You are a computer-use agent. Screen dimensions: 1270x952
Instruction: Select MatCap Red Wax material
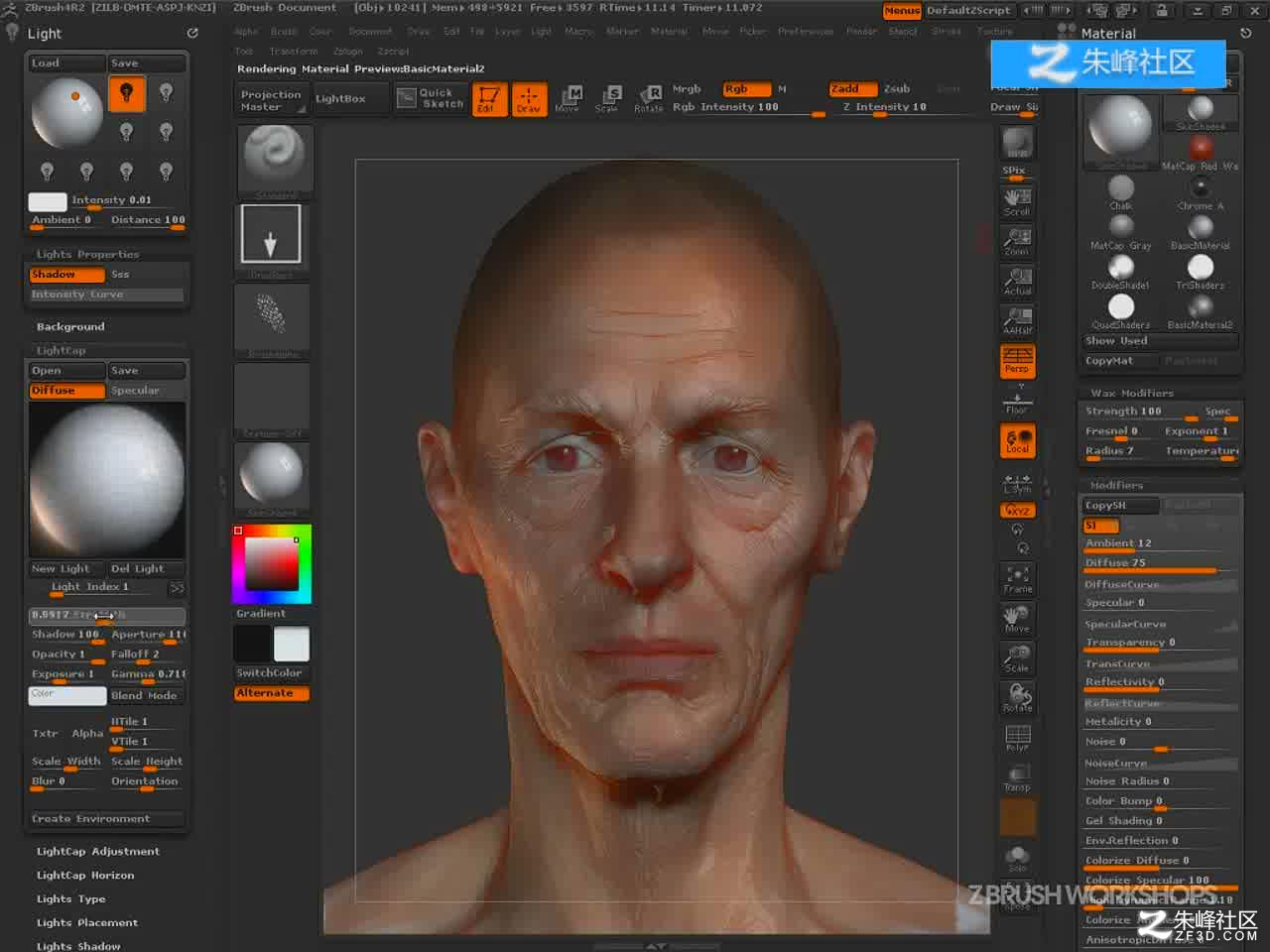point(1201,152)
